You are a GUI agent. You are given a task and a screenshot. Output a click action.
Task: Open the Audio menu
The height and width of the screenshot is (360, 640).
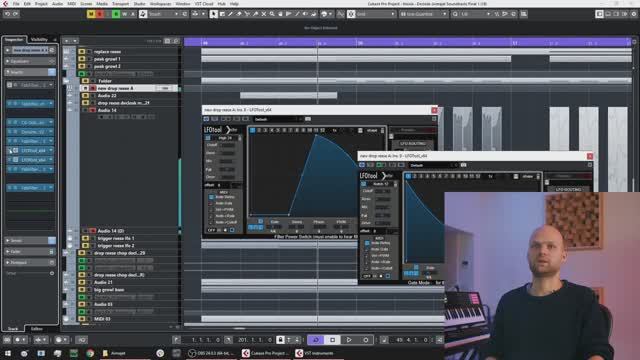tap(58, 4)
